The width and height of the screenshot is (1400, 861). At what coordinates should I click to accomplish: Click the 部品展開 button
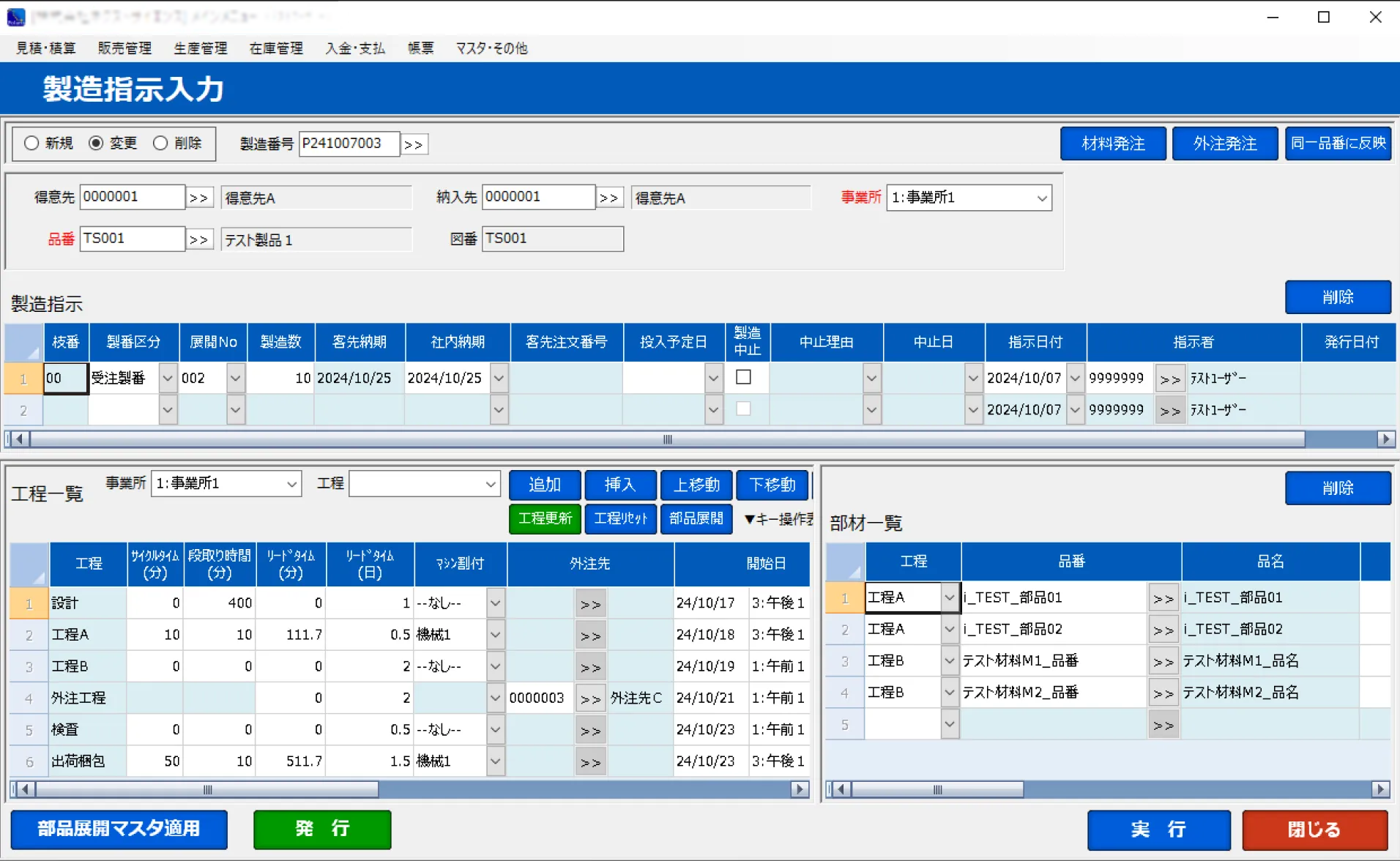pos(696,519)
